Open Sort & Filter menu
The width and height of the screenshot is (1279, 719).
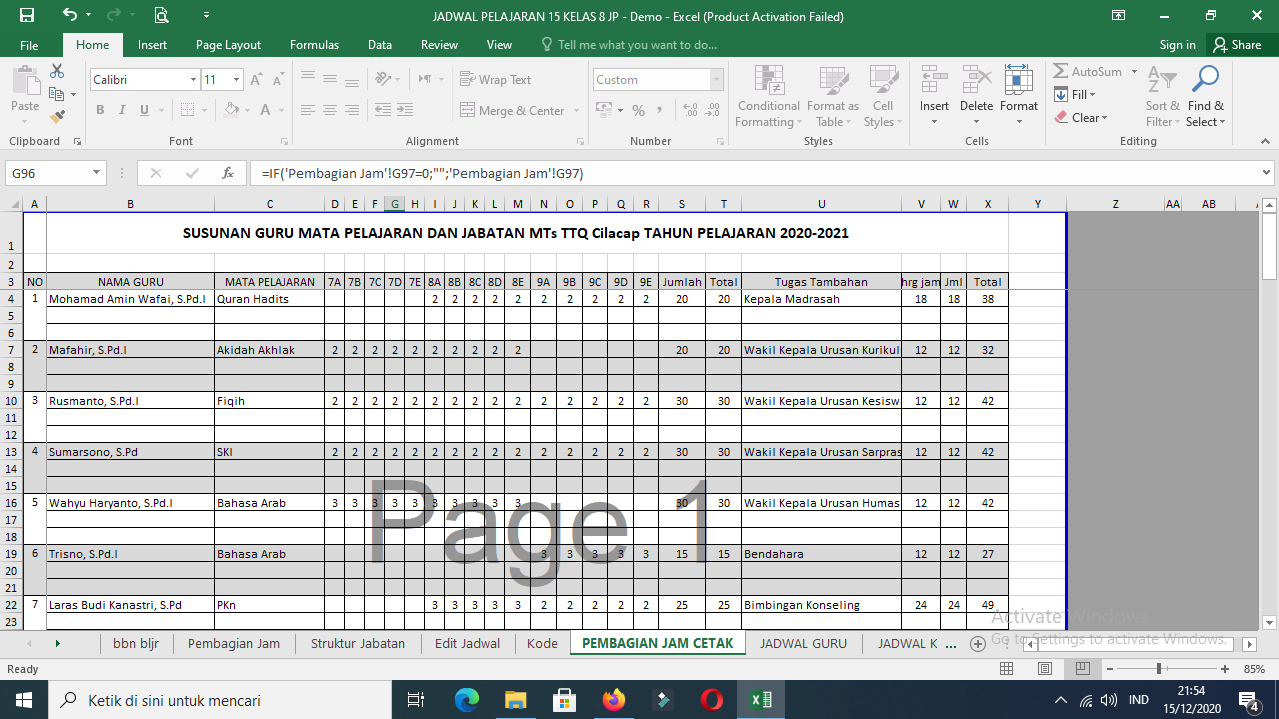(x=1163, y=97)
